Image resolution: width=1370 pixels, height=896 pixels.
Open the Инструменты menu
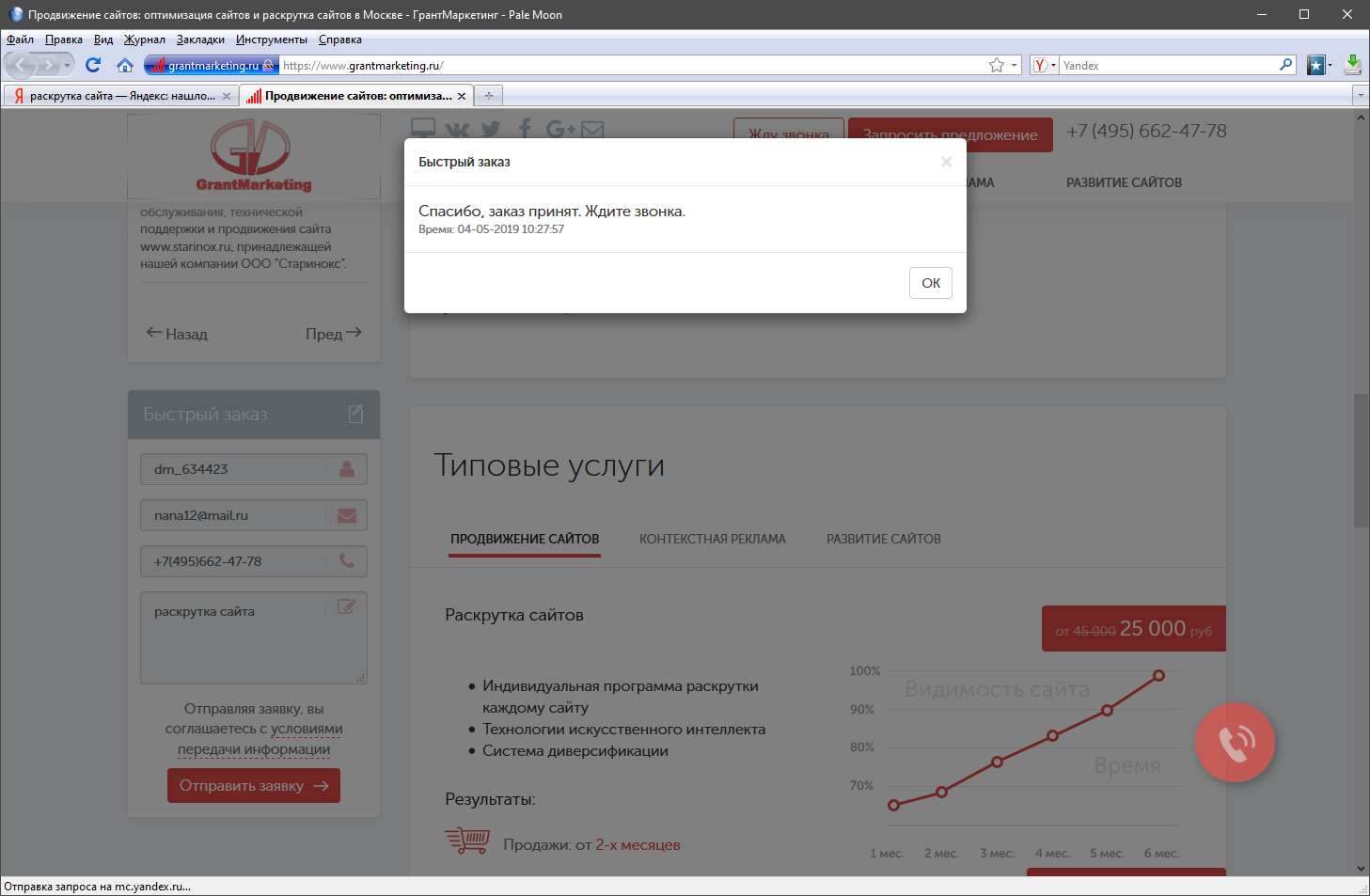pos(272,39)
